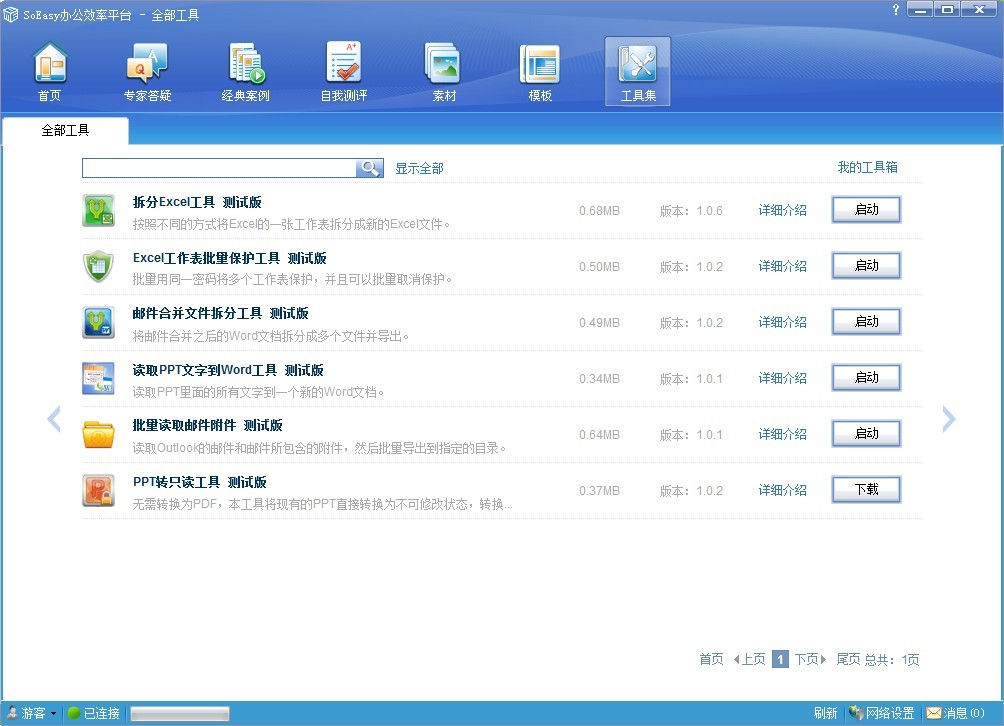Select the 自我测评 self-assessment icon

[x=344, y=70]
